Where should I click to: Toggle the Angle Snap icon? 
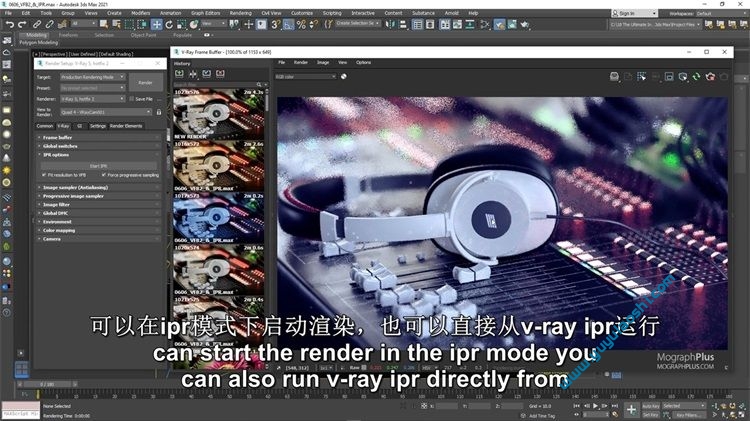coord(288,24)
